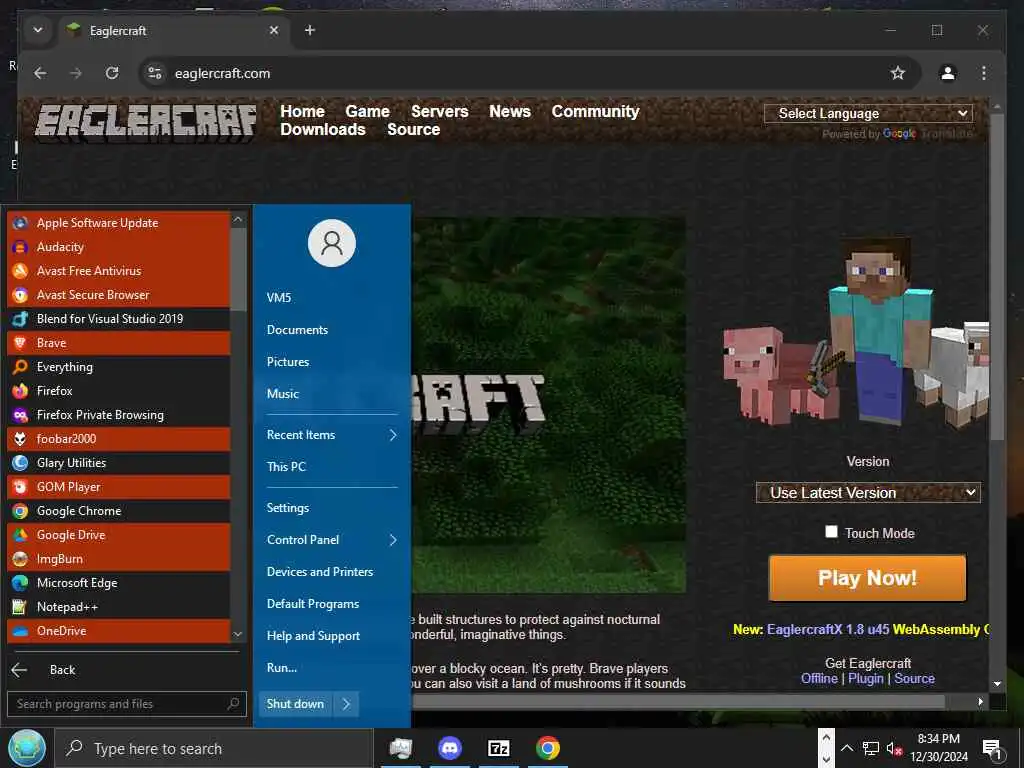This screenshot has height=768, width=1024.
Task: Follow the Plugin link
Action: click(x=865, y=679)
